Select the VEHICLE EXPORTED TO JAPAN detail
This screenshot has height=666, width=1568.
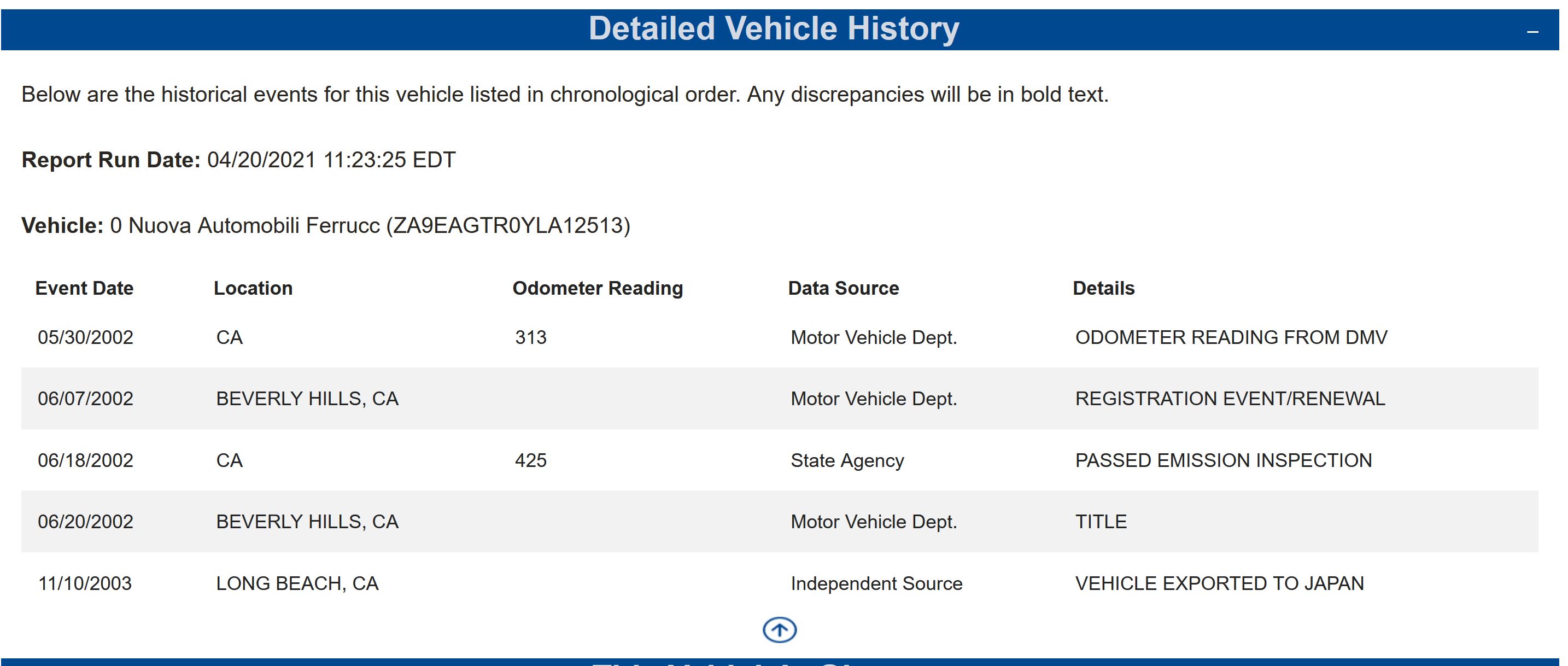coord(1219,583)
